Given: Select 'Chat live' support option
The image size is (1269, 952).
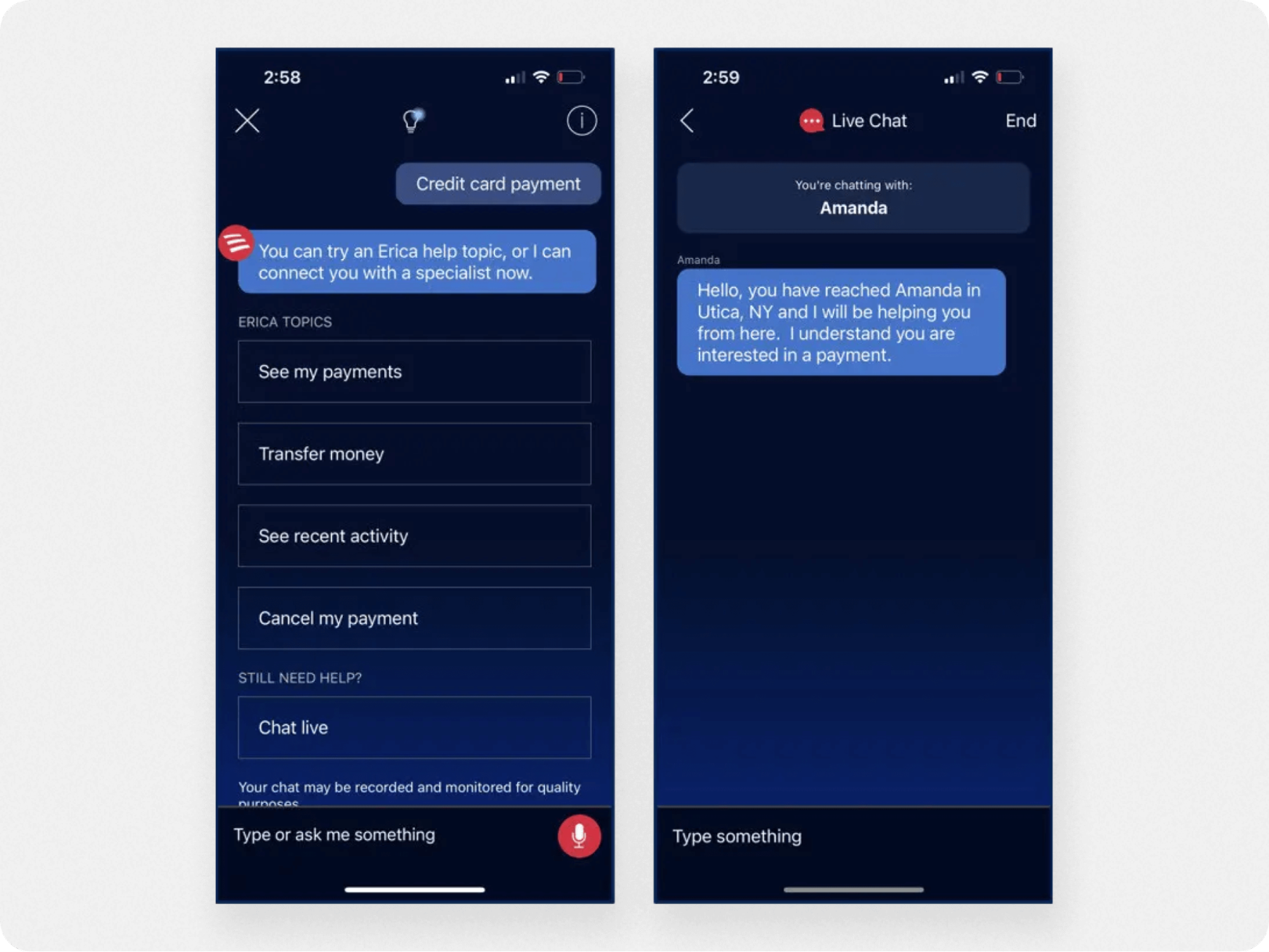Looking at the screenshot, I should pyautogui.click(x=415, y=728).
